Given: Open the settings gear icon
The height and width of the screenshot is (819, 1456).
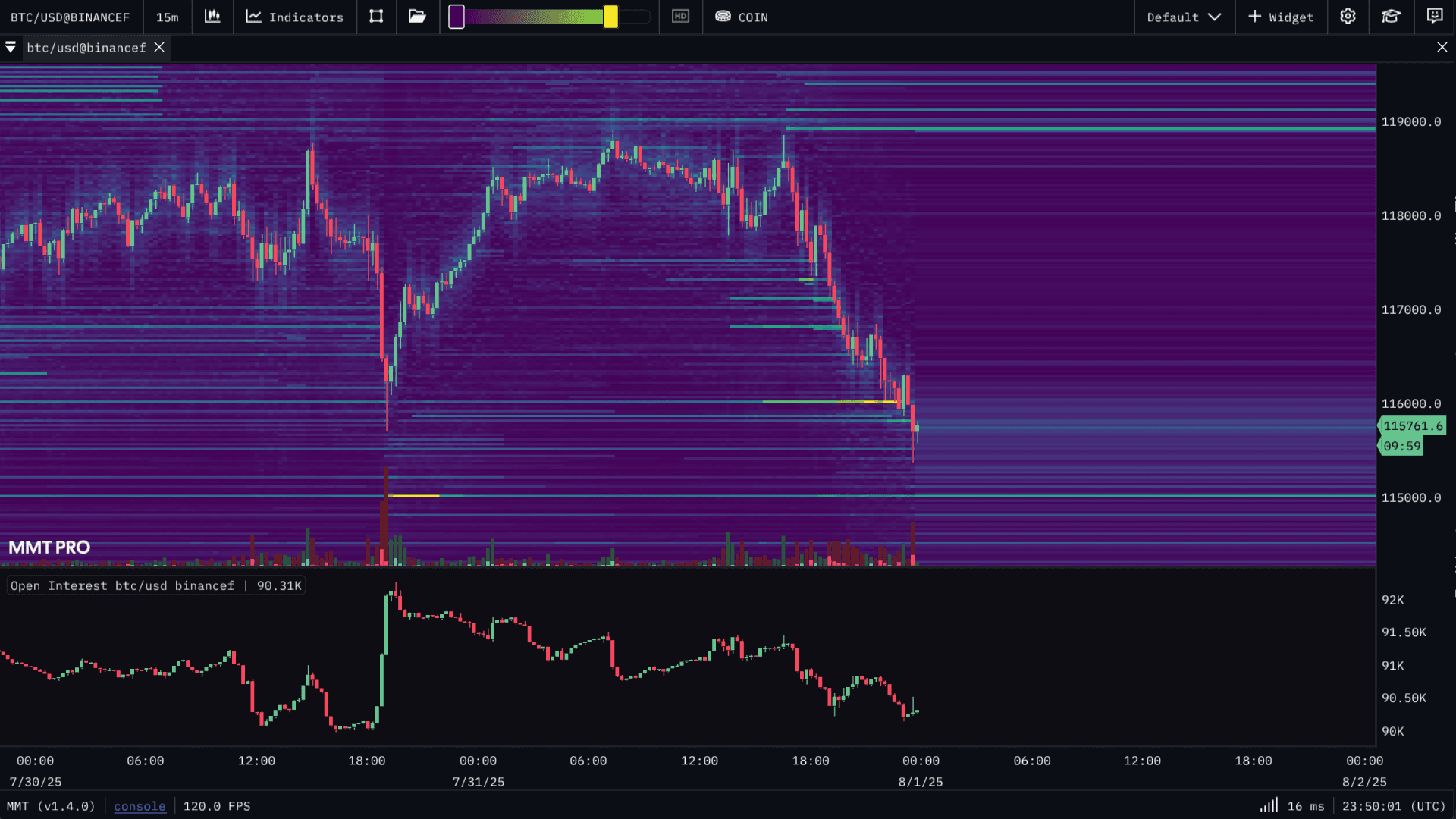Looking at the screenshot, I should [x=1348, y=17].
